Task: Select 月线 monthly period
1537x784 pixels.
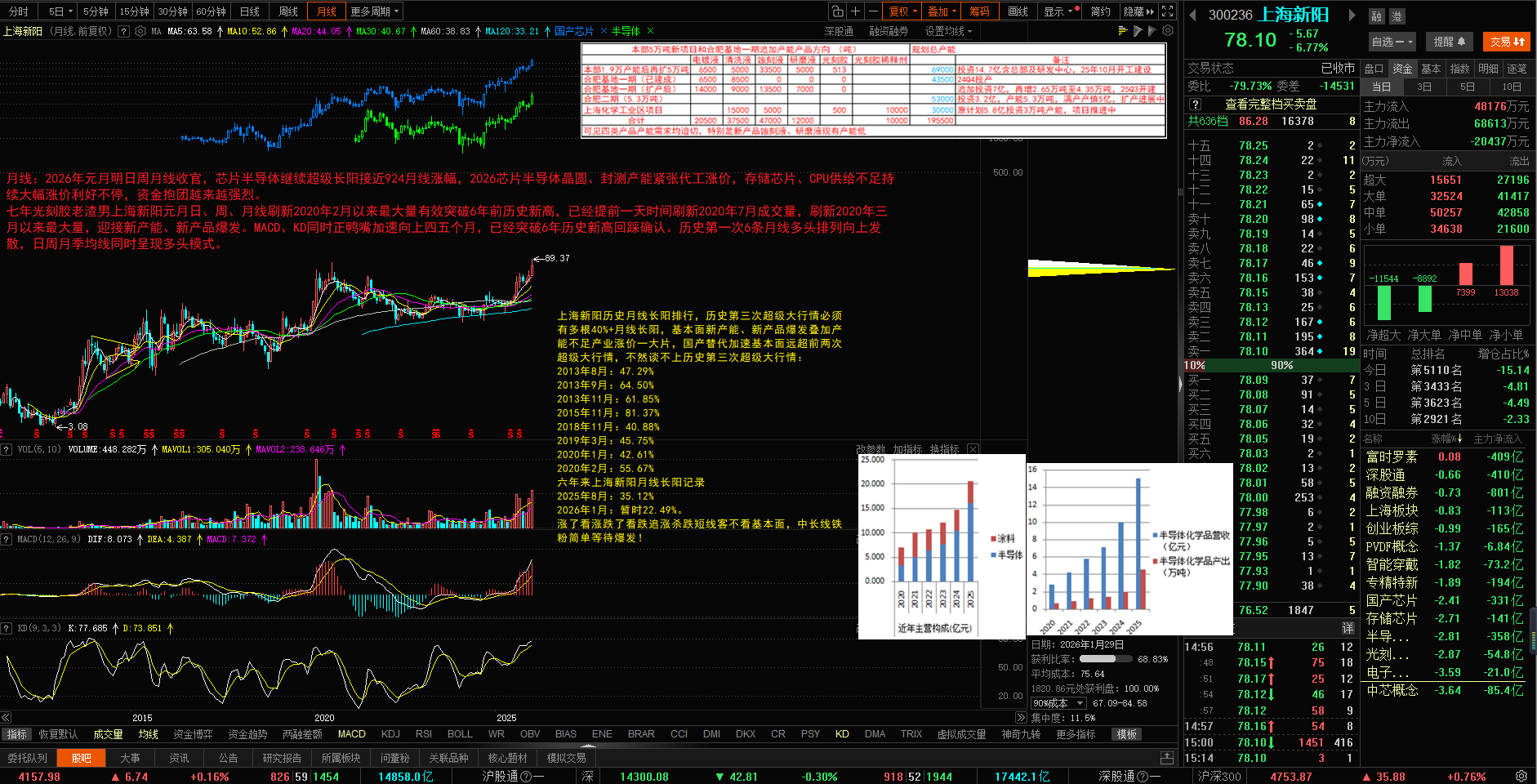Action: pyautogui.click(x=327, y=11)
